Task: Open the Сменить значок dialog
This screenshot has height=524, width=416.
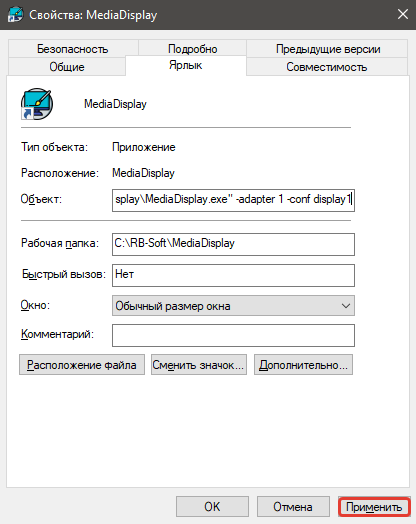Action: [x=199, y=365]
